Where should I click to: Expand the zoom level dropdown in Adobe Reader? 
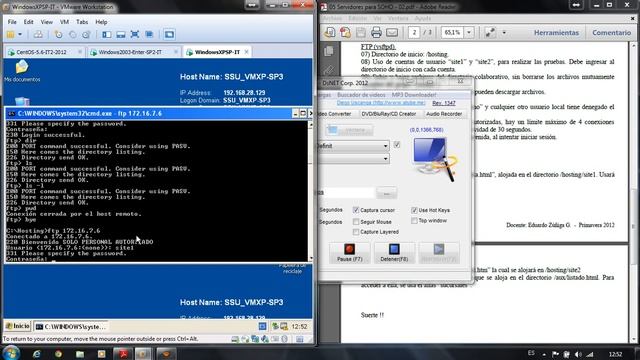[469, 32]
